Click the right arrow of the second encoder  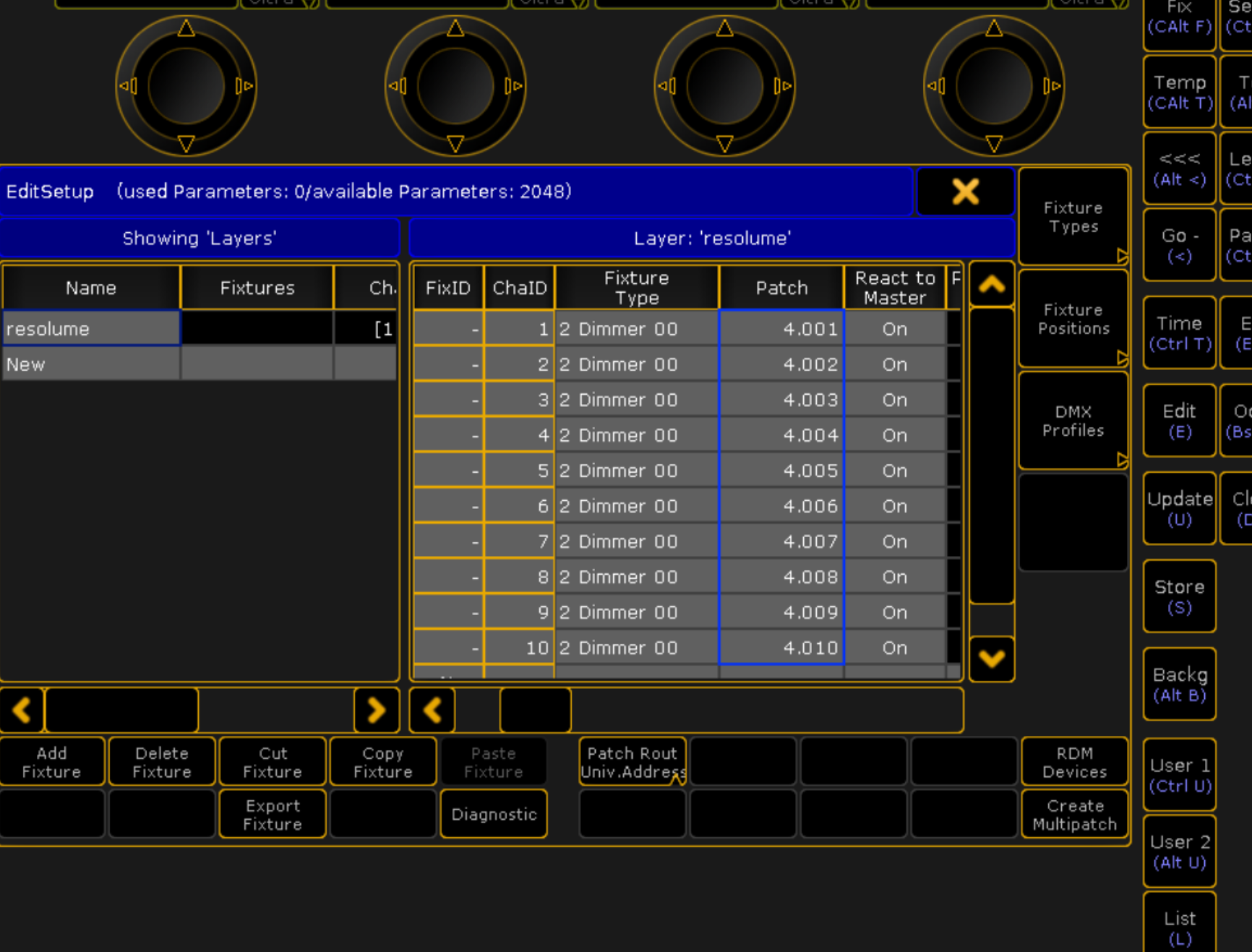click(x=513, y=86)
